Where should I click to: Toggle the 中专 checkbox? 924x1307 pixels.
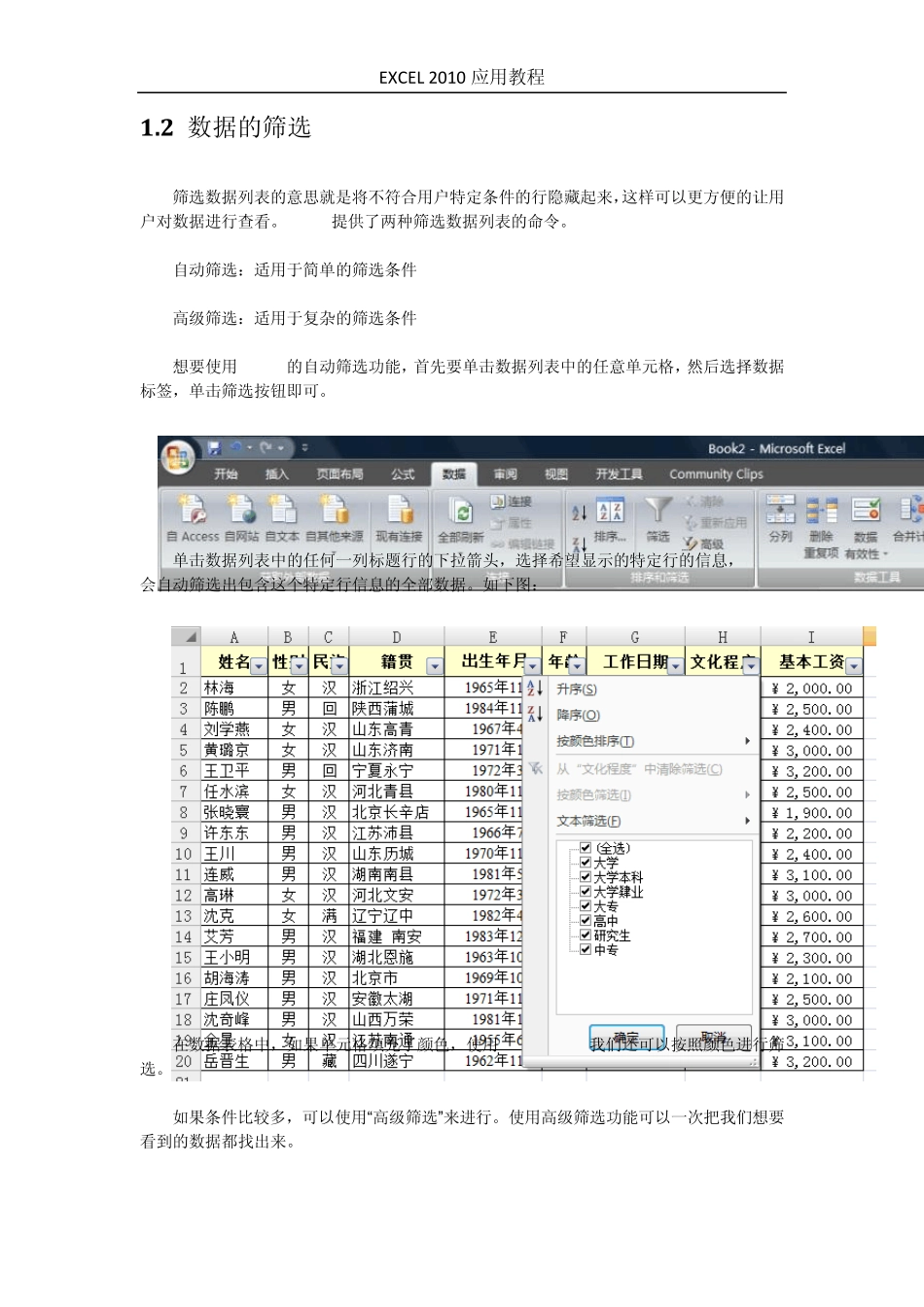point(586,950)
